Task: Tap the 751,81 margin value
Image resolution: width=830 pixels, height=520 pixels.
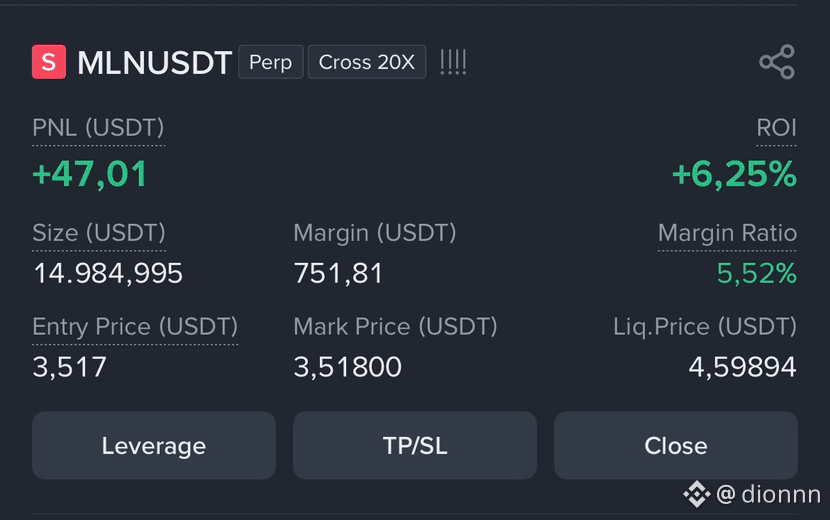Action: coord(338,274)
